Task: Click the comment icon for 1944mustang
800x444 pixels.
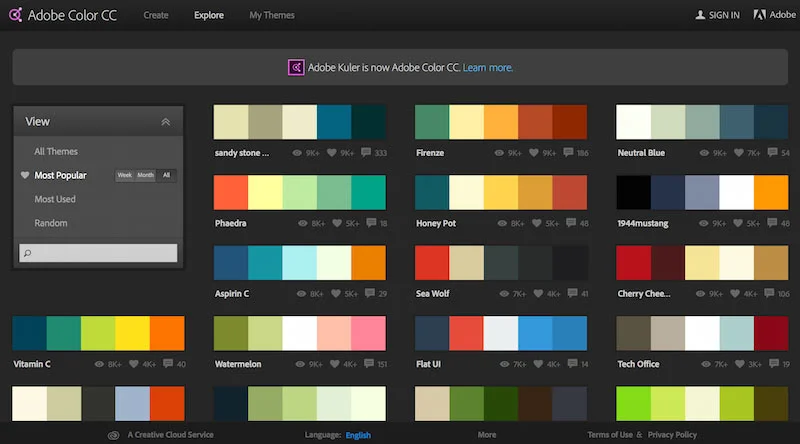Action: click(772, 223)
